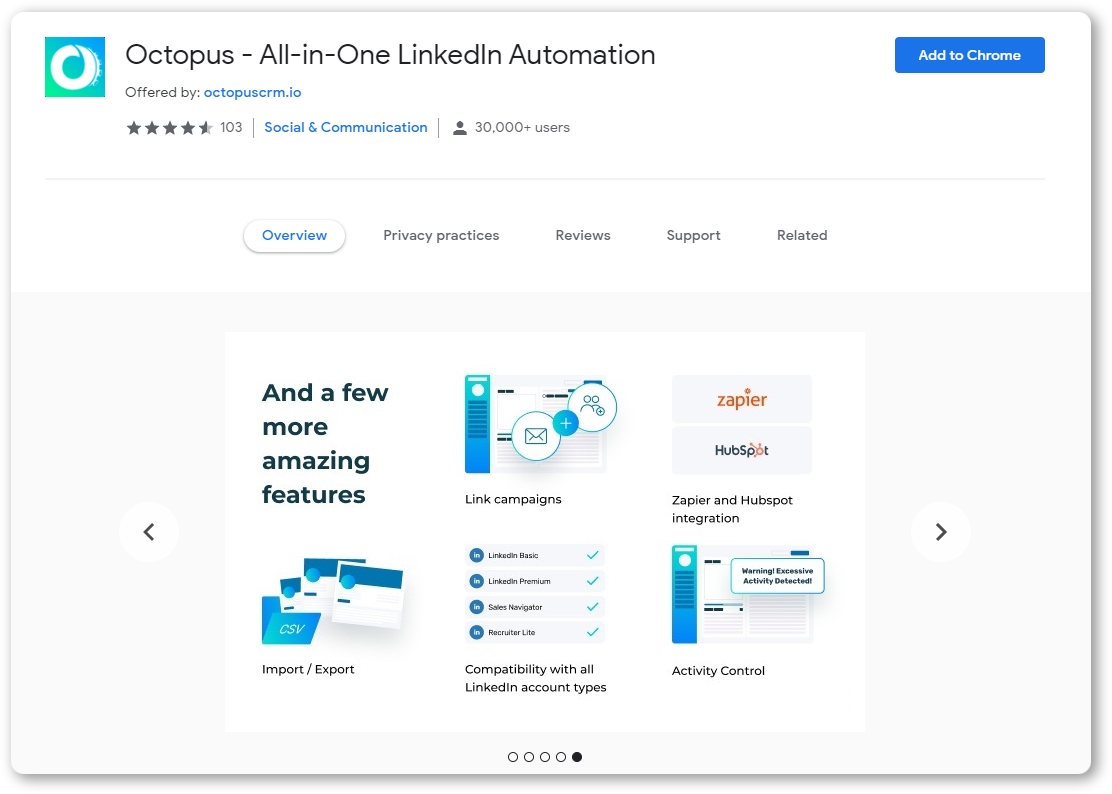Open the octopuscrm.io publisher link

(252, 92)
